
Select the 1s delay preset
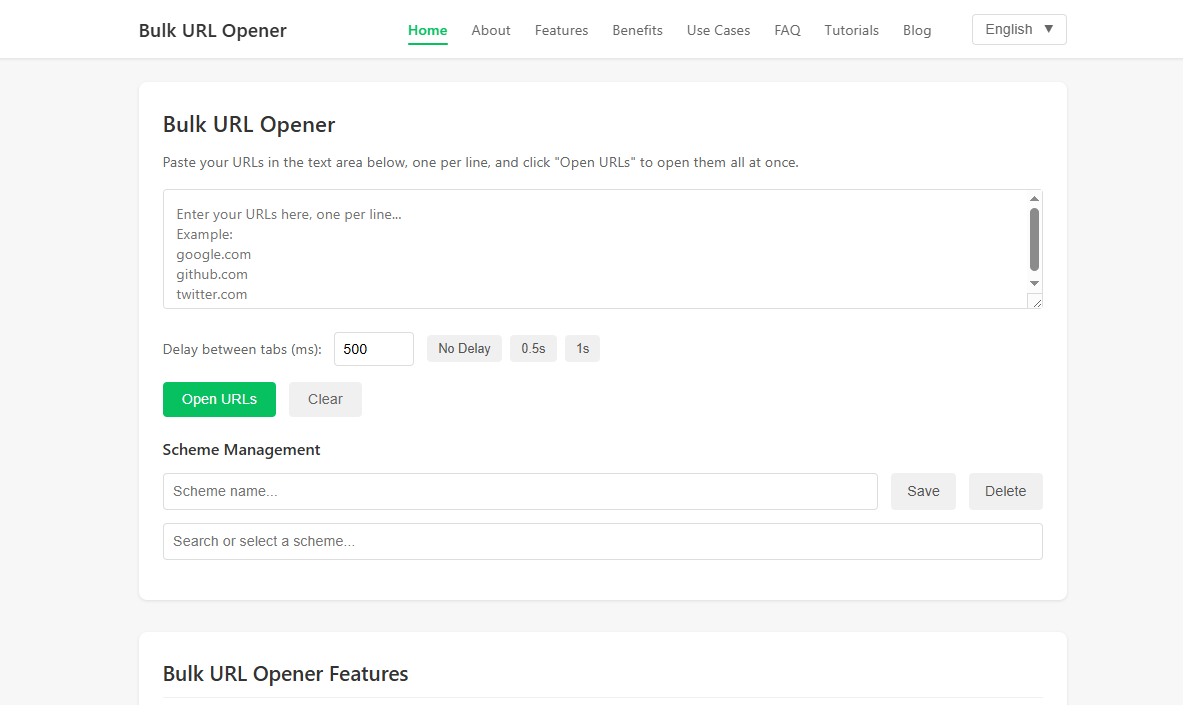pos(582,348)
